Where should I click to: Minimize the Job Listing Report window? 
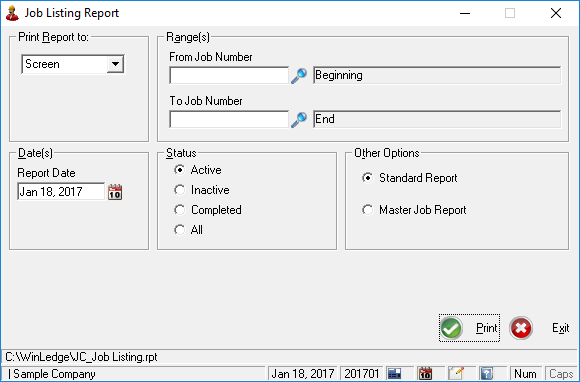(x=465, y=13)
